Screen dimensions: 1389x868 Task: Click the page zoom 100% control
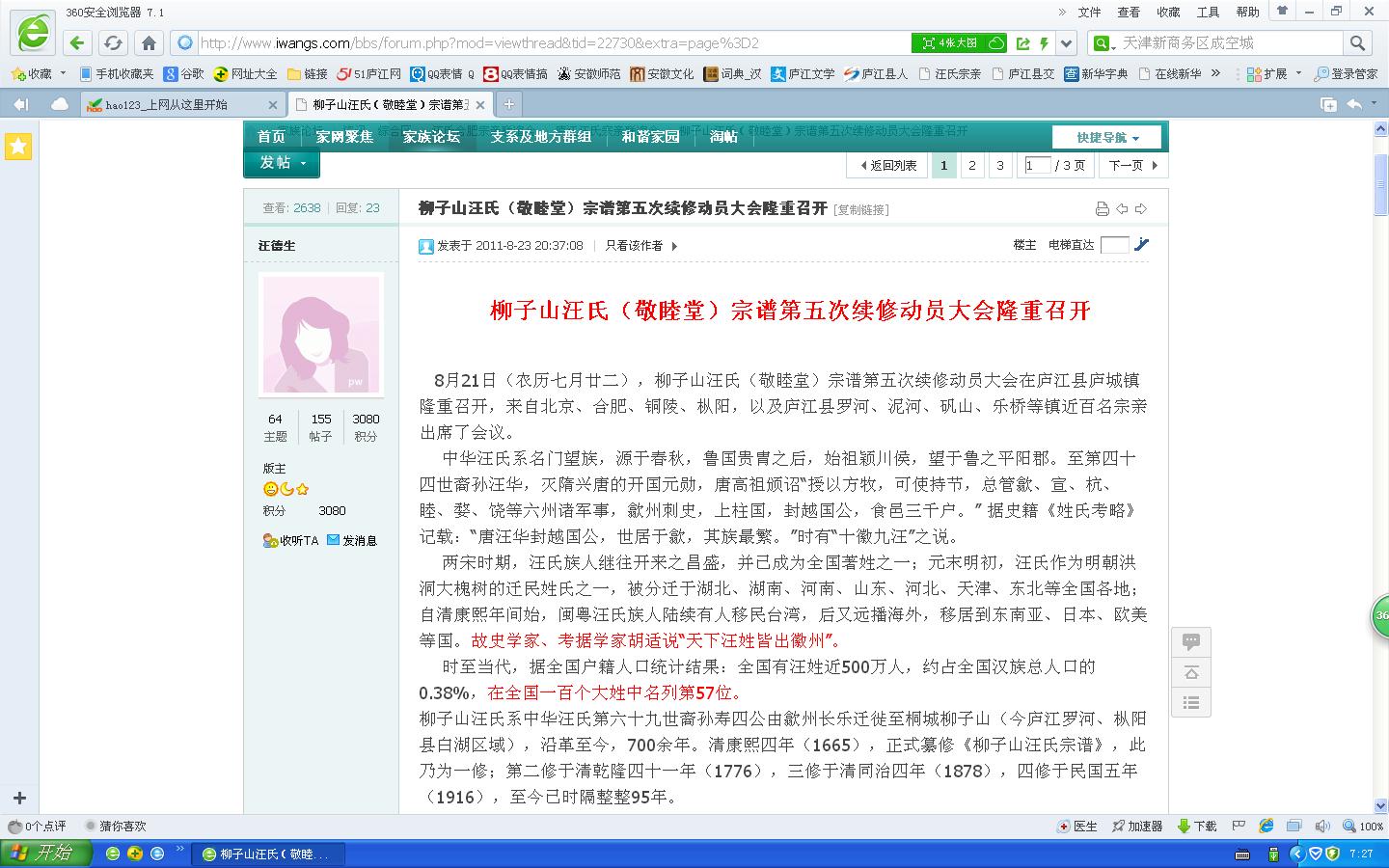click(1364, 827)
